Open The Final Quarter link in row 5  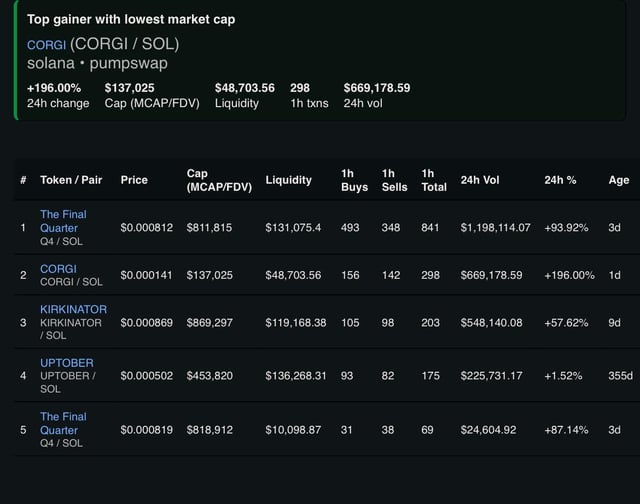point(63,423)
